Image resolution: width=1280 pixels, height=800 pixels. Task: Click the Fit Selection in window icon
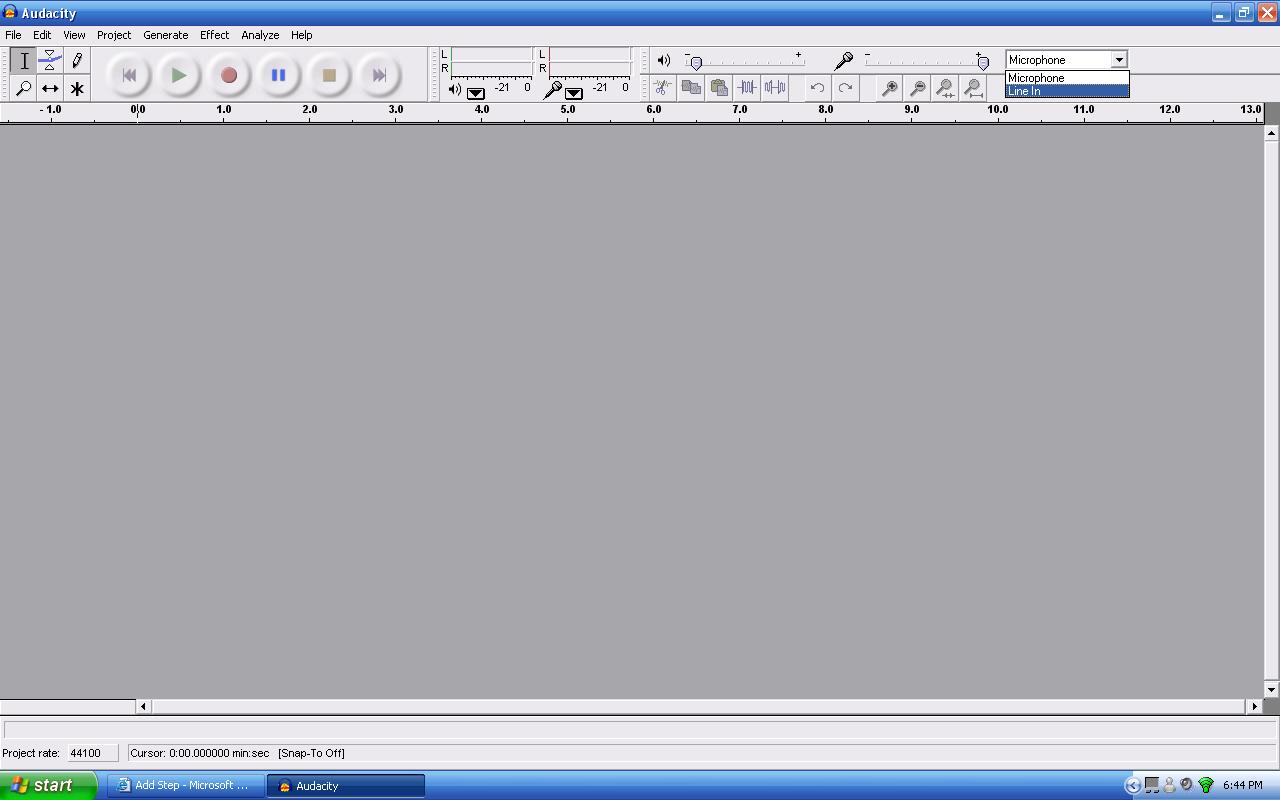[945, 88]
